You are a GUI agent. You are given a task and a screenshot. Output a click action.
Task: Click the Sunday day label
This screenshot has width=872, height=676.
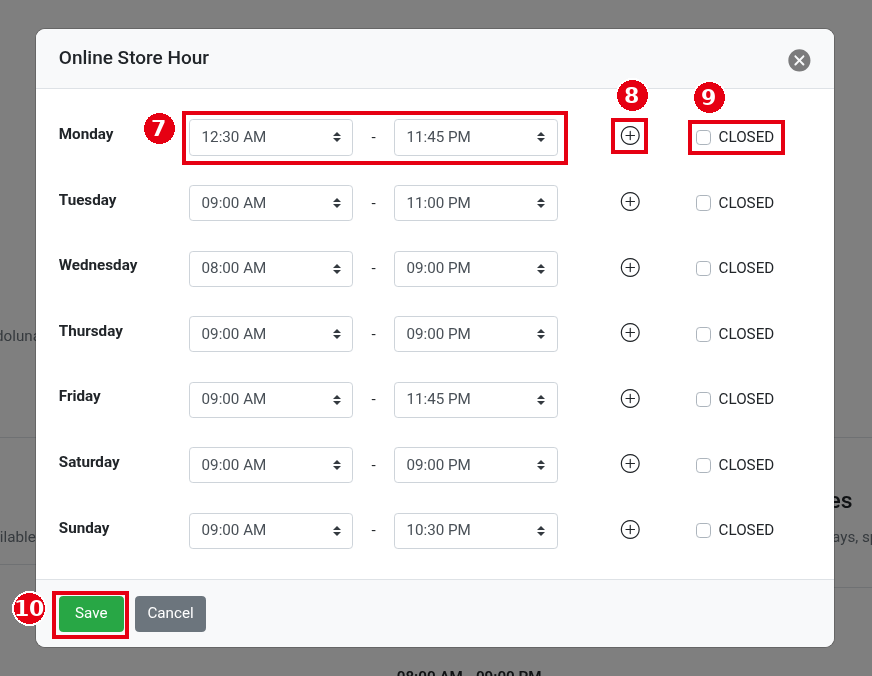84,528
